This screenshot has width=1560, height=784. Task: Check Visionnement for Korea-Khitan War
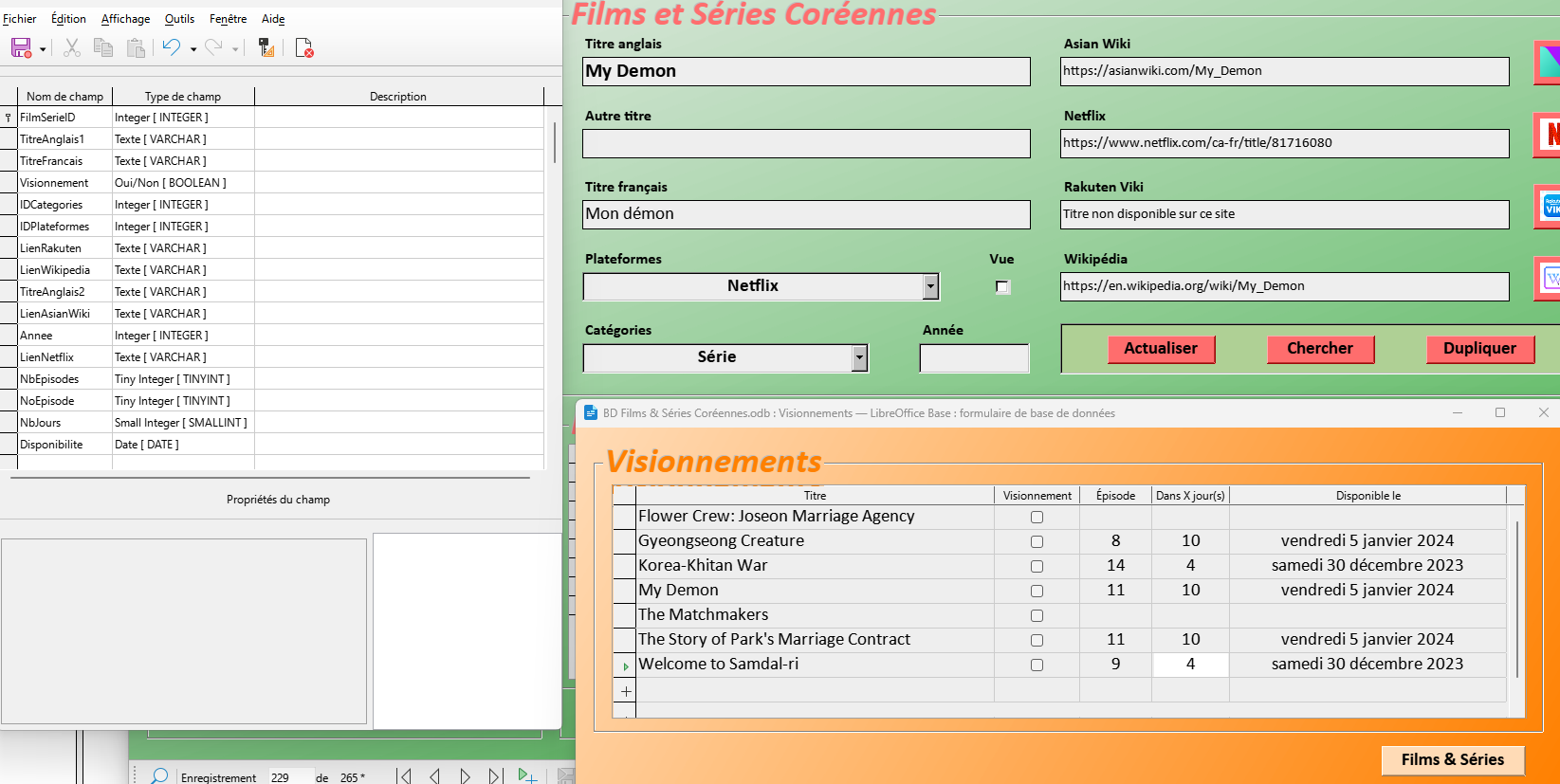pyautogui.click(x=1037, y=567)
